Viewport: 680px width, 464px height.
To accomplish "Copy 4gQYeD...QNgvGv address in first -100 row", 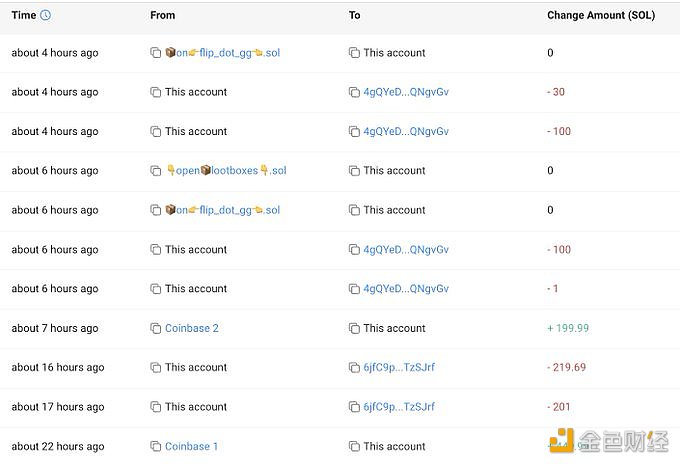I will 354,132.
